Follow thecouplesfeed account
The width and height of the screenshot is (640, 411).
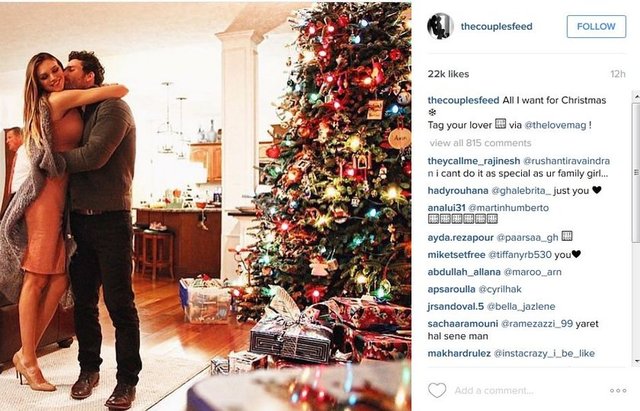coord(596,27)
